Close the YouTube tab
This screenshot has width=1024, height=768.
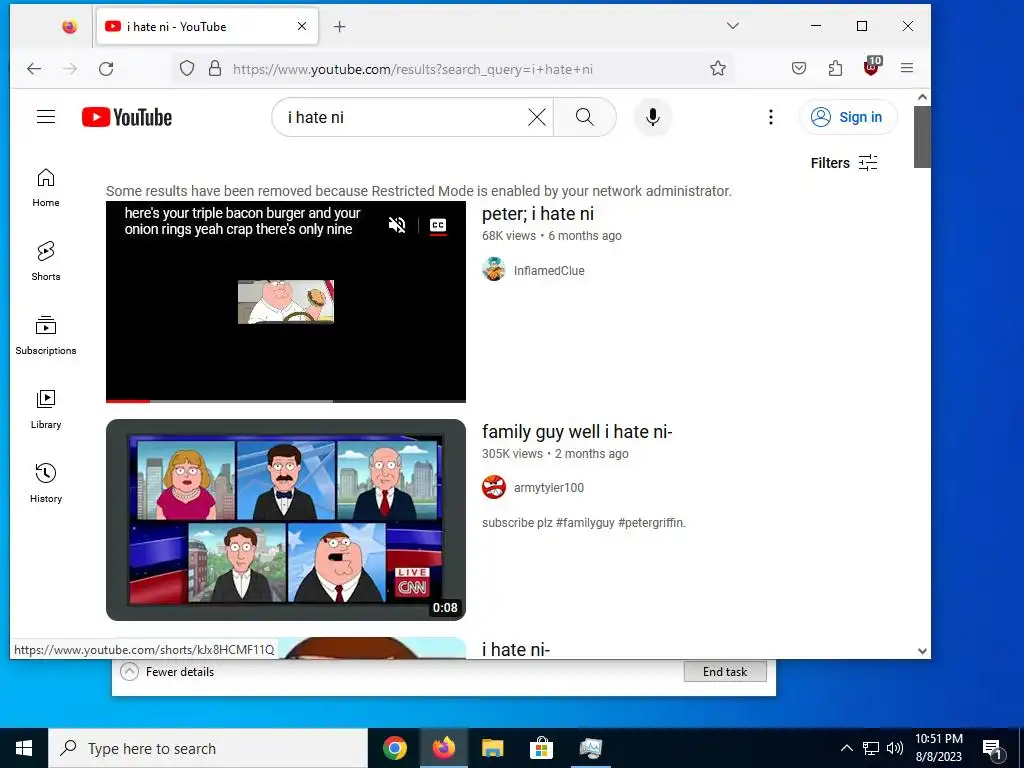click(x=302, y=26)
